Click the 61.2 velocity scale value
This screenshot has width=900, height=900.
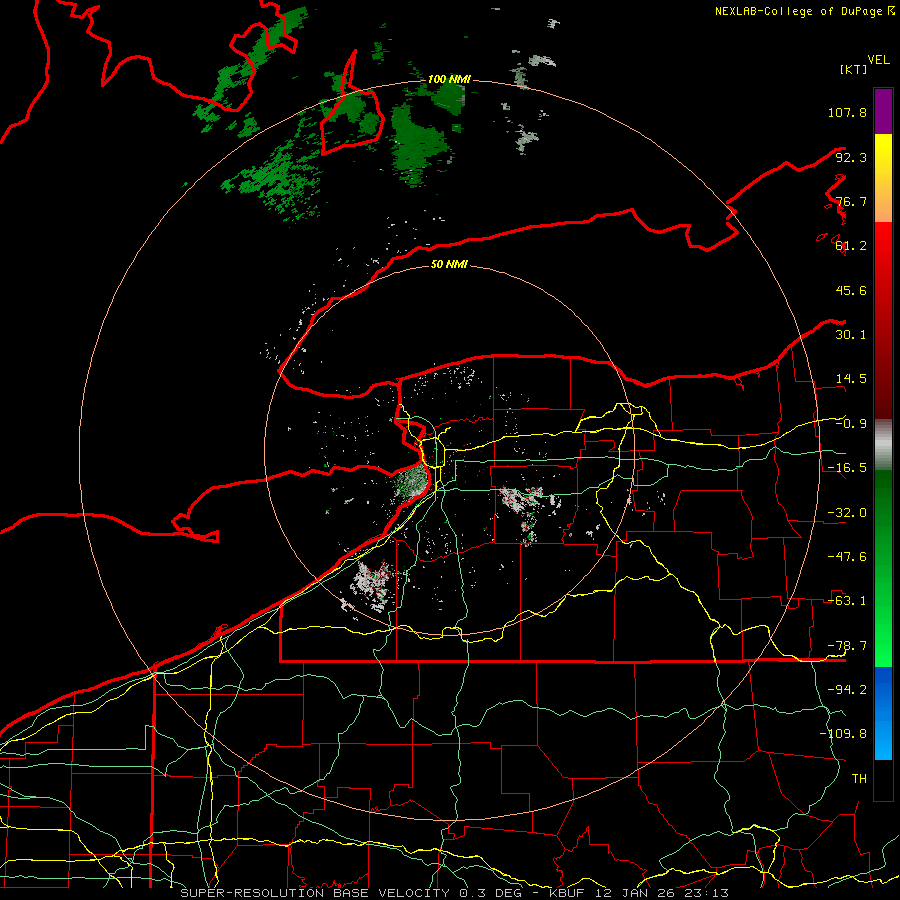click(851, 246)
